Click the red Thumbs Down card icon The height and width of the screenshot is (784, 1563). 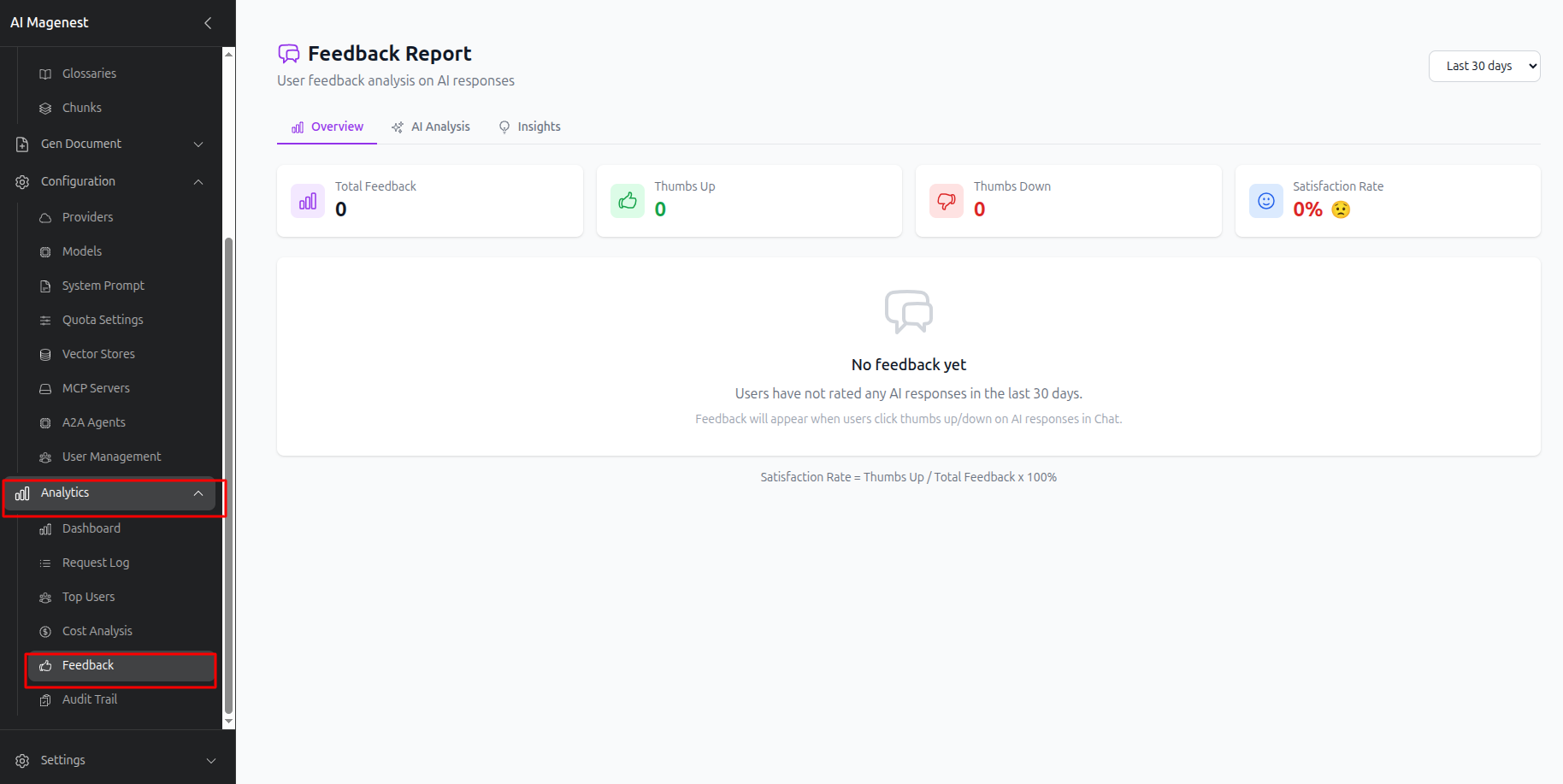[x=947, y=201]
